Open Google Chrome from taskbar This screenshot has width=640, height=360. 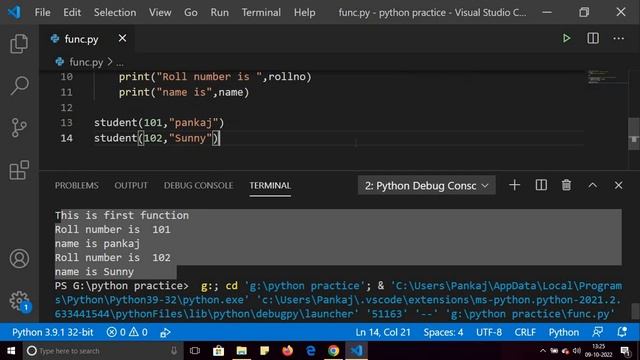pos(333,351)
